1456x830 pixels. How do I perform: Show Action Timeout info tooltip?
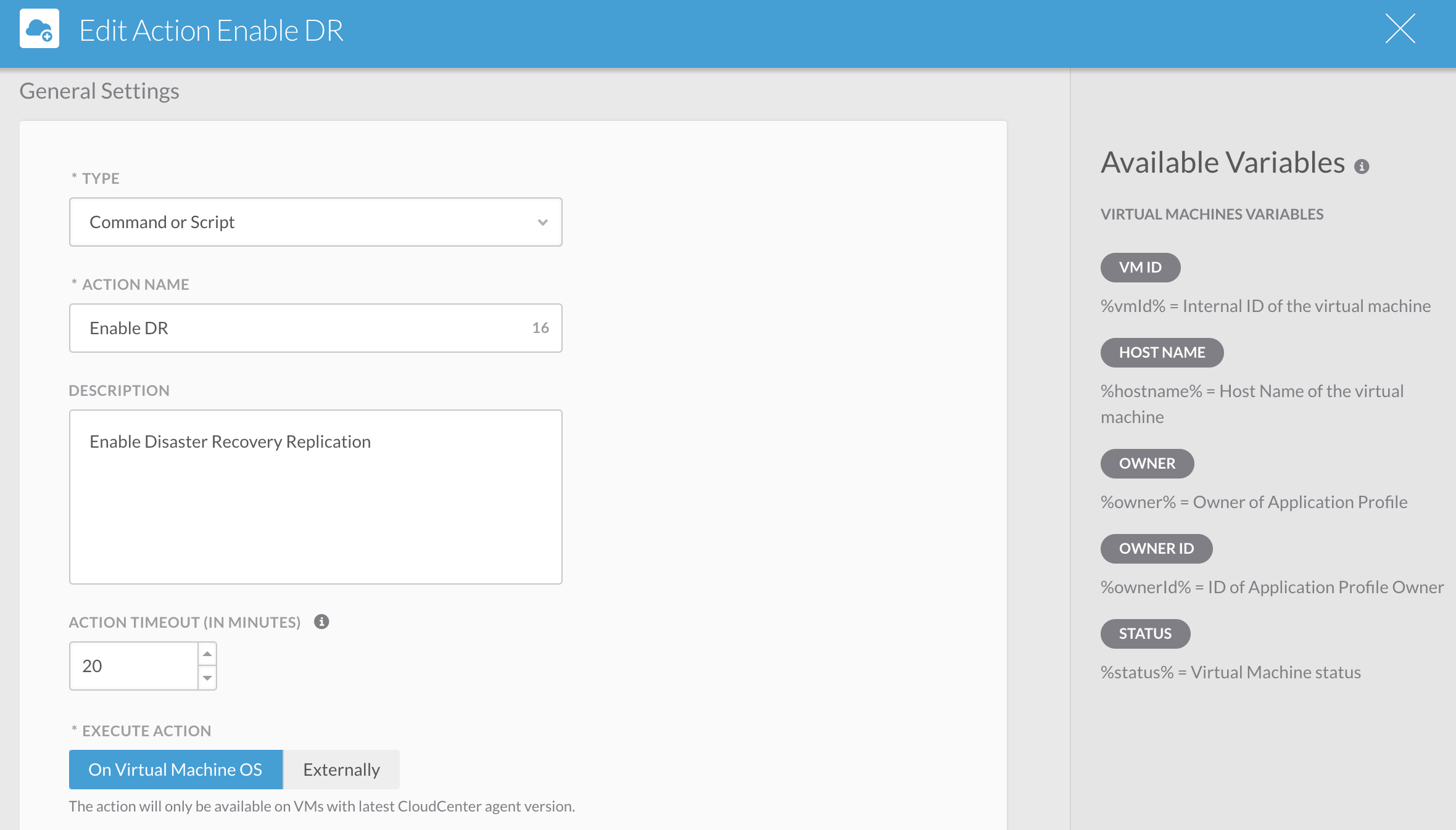pyautogui.click(x=321, y=622)
